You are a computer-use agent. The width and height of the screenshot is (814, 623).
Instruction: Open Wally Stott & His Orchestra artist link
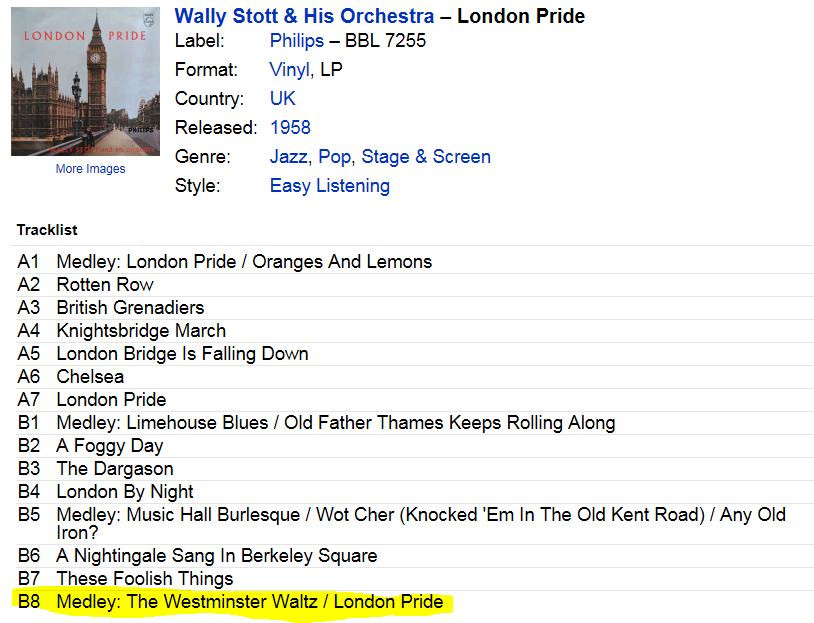tap(304, 16)
